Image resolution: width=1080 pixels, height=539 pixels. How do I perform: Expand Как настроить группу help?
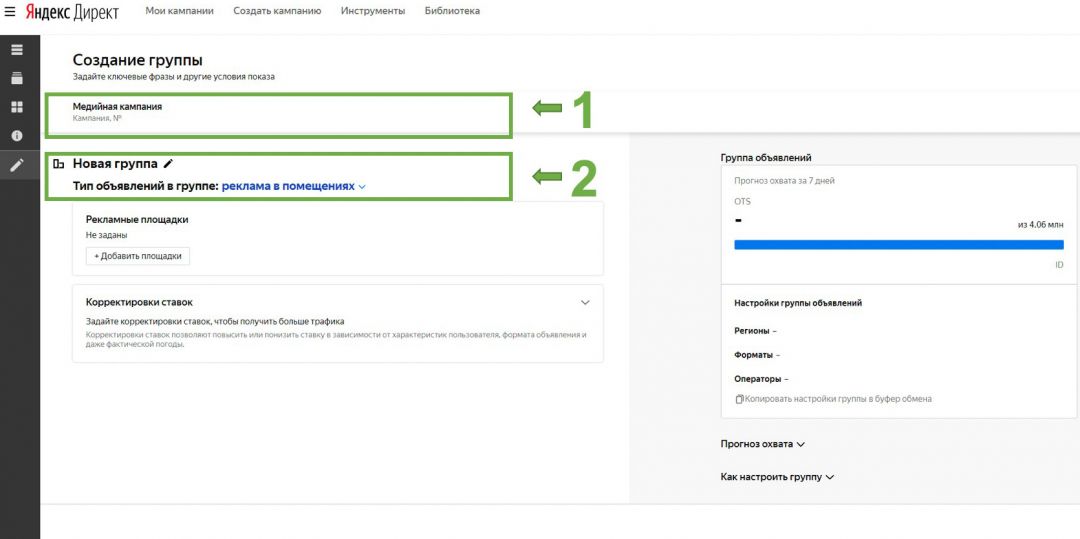(x=776, y=477)
